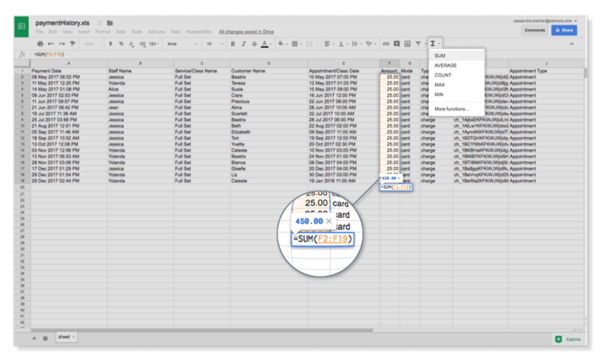This screenshot has width=600, height=362.
Task: Open the font size dropdown
Action: click(x=215, y=44)
